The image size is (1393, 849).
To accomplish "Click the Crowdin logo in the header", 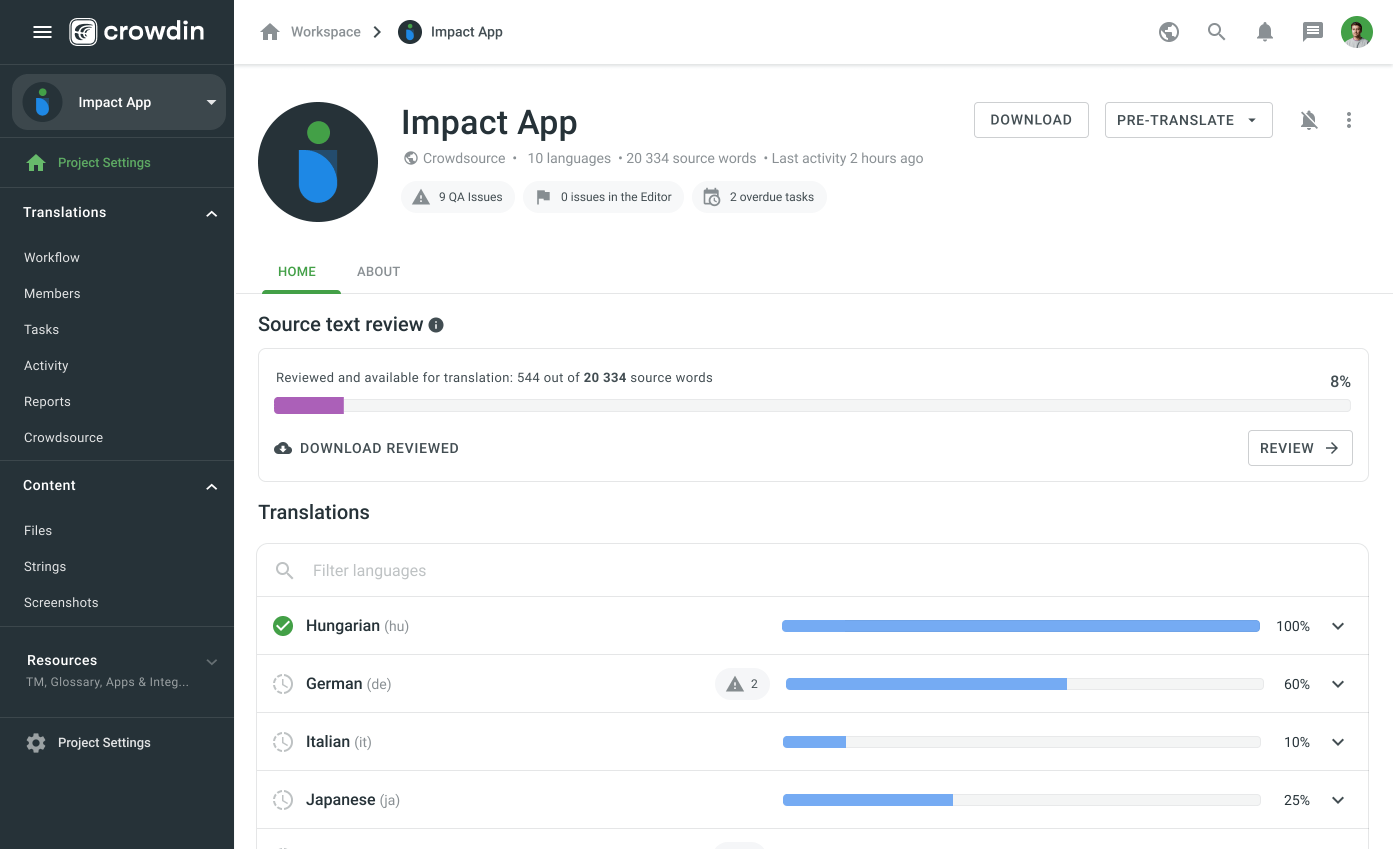I will tap(137, 31).
